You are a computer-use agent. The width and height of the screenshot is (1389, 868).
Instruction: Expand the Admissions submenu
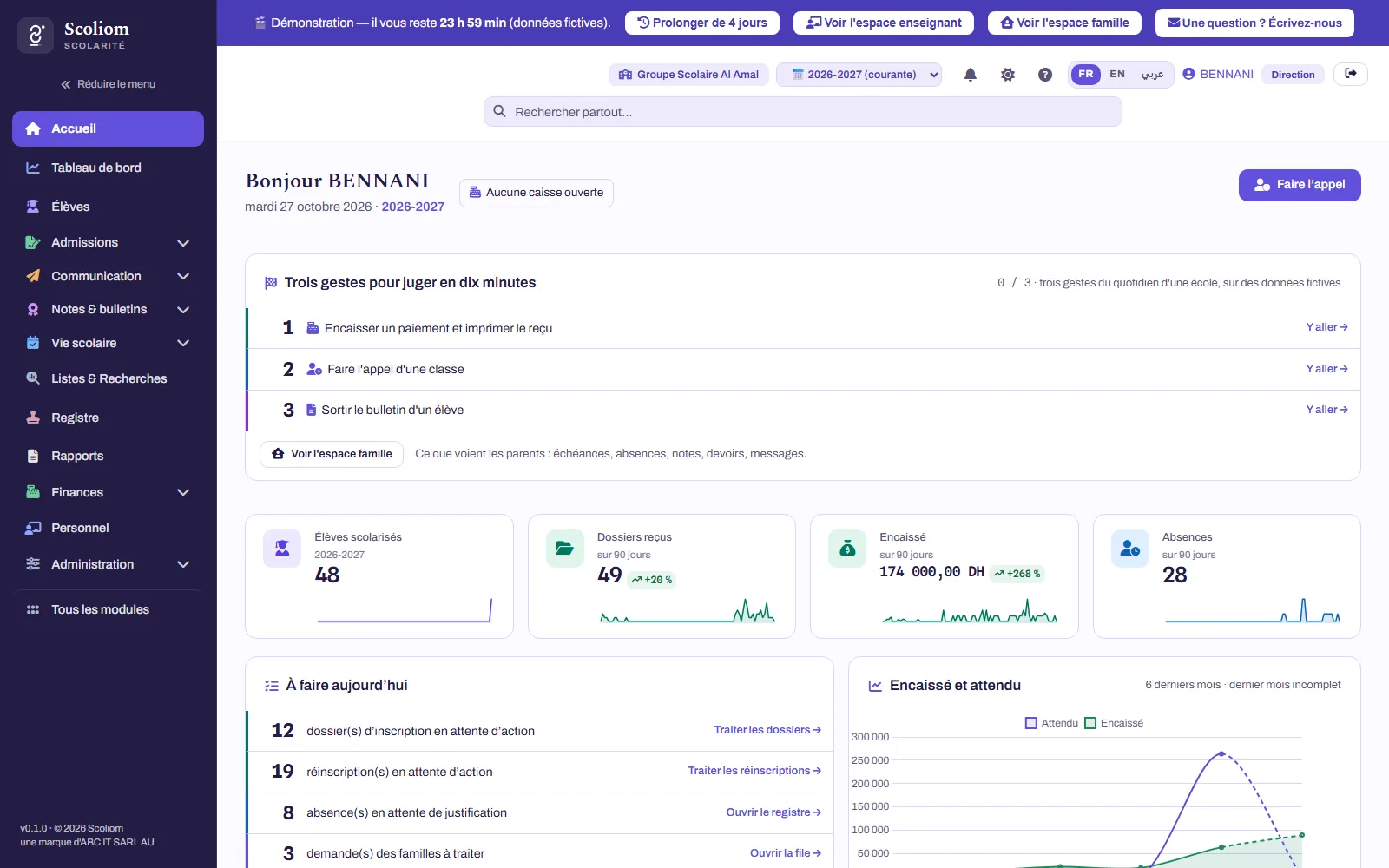tap(183, 243)
